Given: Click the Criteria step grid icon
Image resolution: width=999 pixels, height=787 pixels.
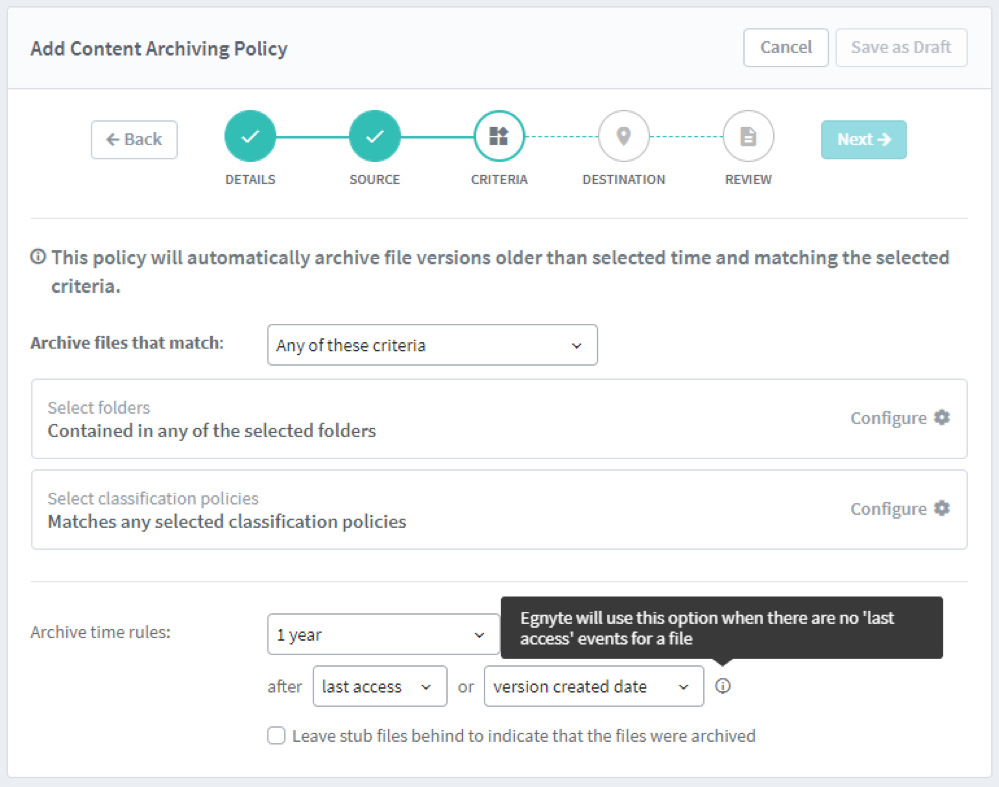Looking at the screenshot, I should tap(499, 136).
